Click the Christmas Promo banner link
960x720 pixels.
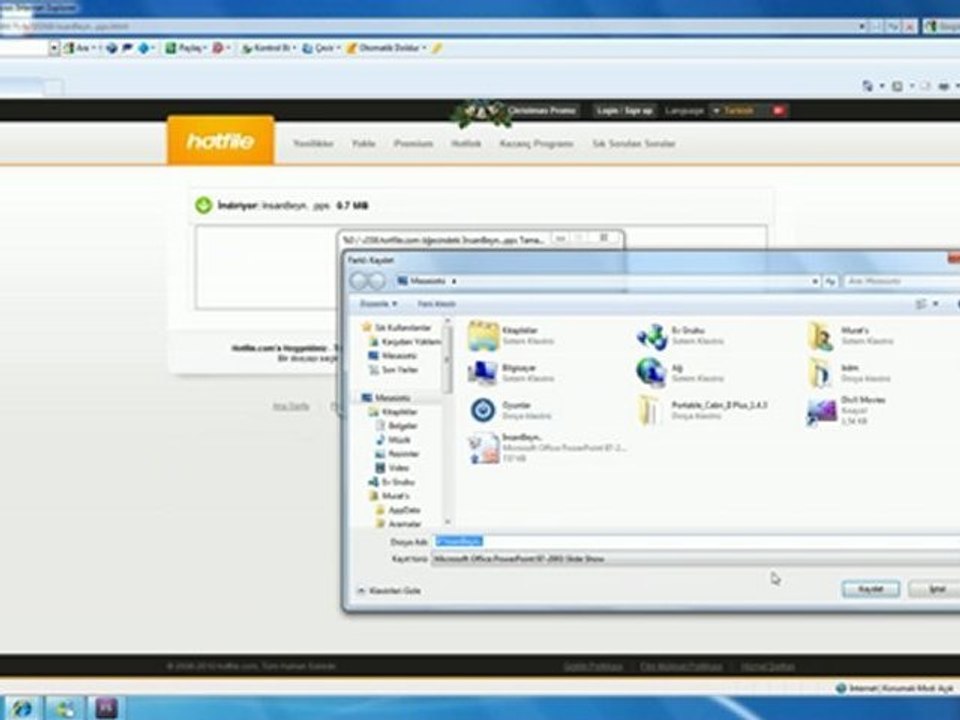click(542, 111)
